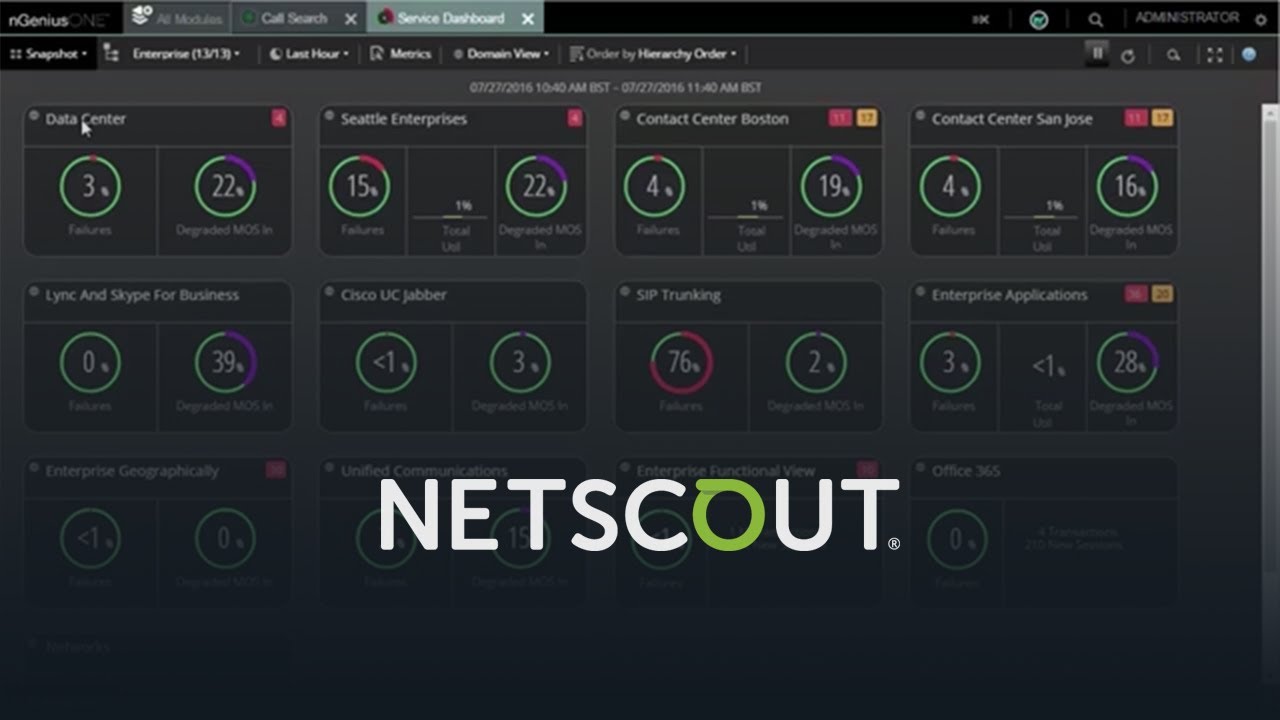Click the close-all tabs icon in header
Viewport: 1280px width, 720px height.
(x=980, y=19)
